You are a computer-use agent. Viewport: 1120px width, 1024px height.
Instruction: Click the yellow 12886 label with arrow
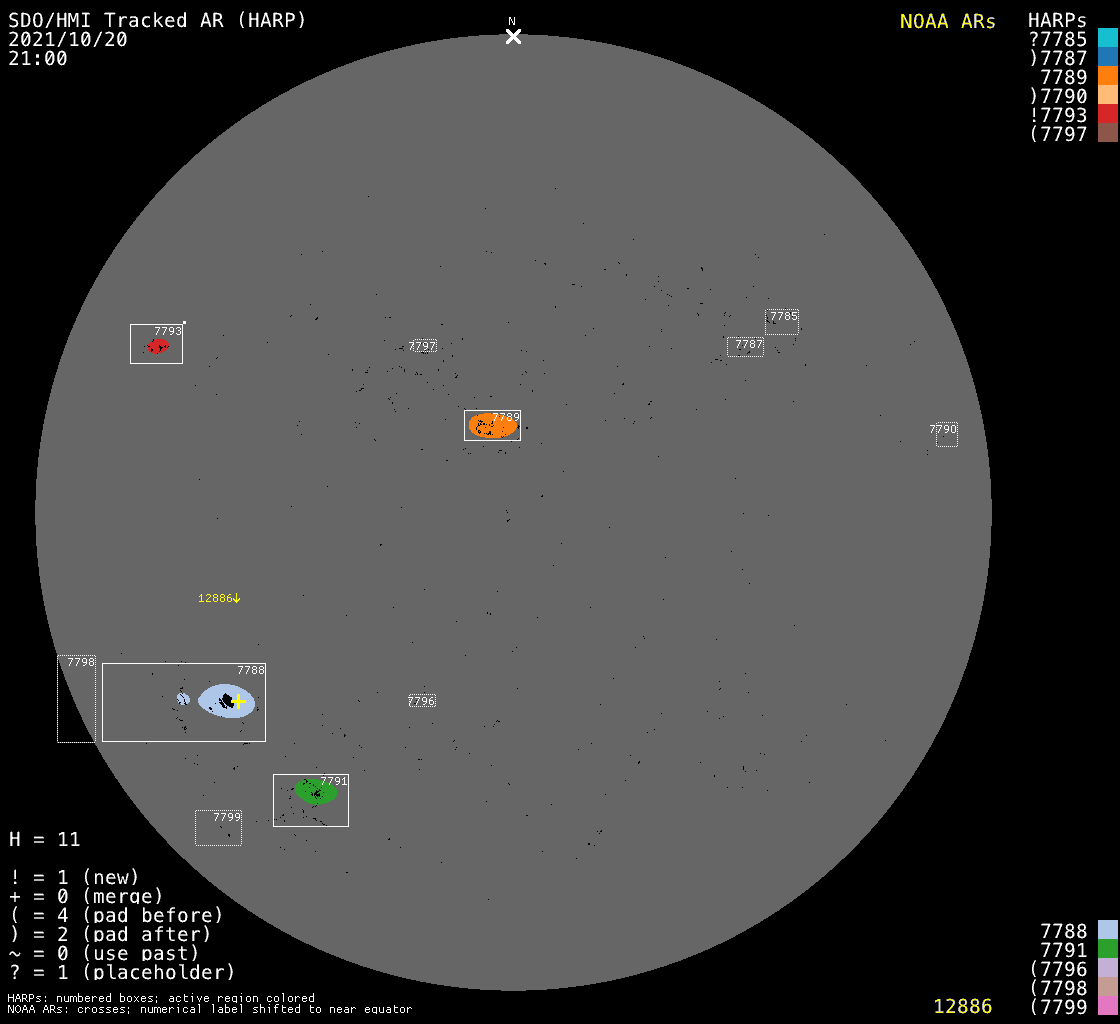[x=219, y=598]
